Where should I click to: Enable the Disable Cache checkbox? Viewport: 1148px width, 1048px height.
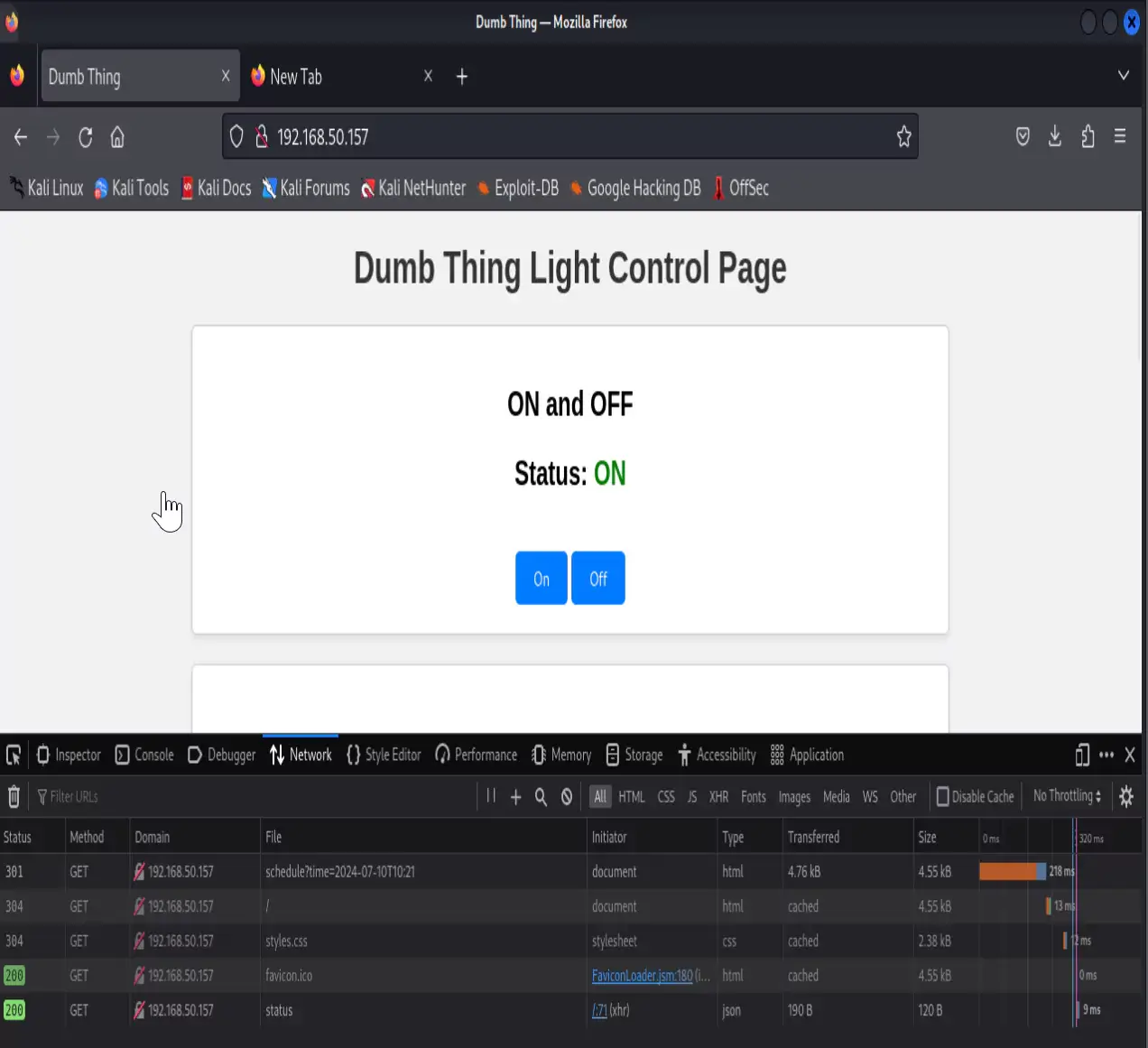941,796
